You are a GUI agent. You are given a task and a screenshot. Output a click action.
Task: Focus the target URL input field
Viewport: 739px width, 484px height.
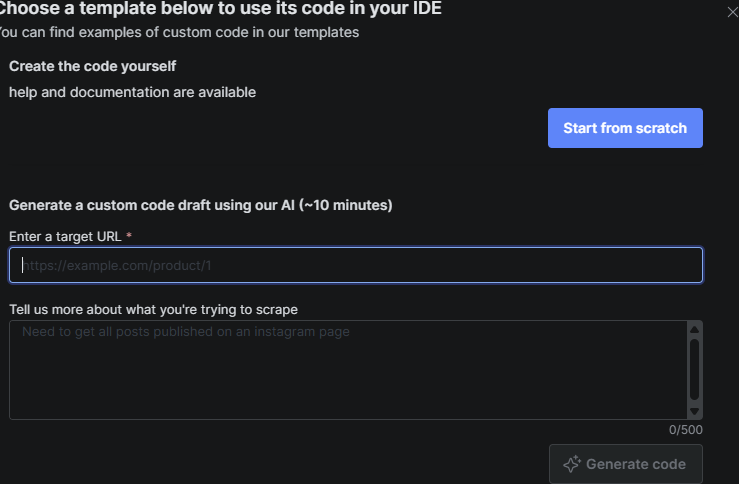[x=355, y=265]
